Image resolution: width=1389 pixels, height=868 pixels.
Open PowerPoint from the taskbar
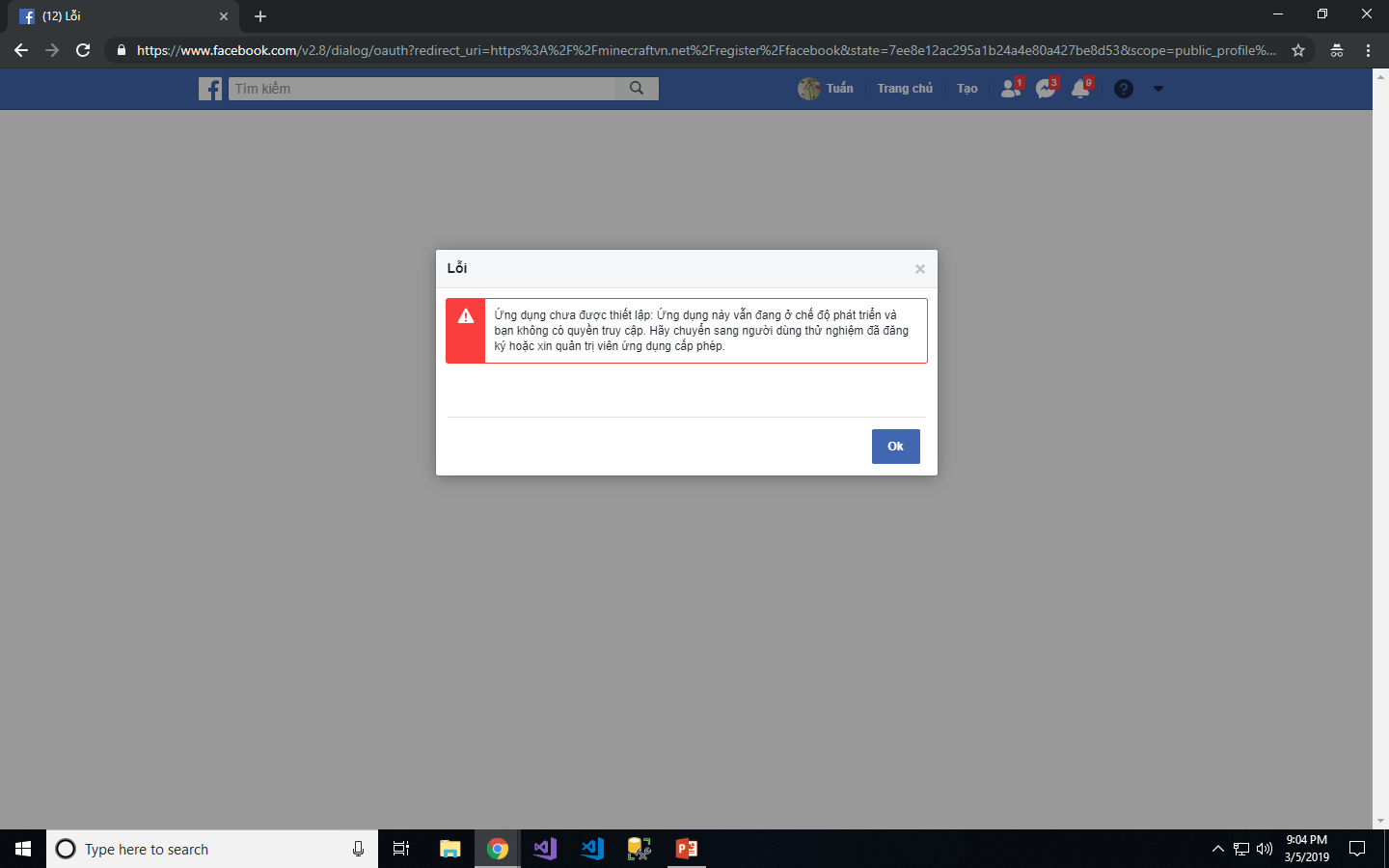pos(687,849)
